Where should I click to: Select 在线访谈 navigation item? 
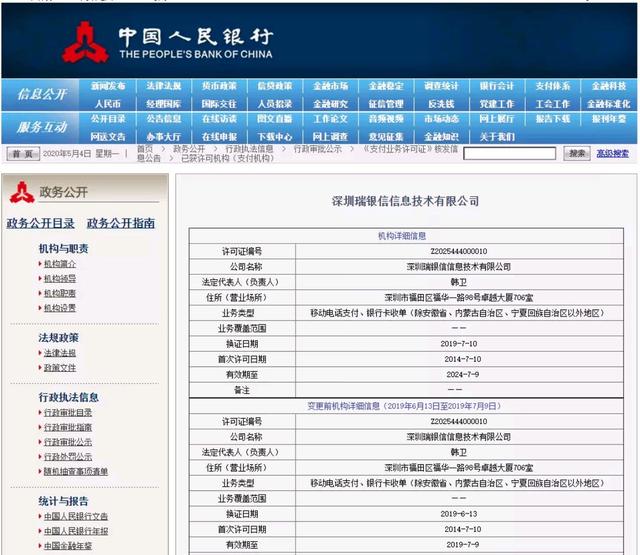(x=219, y=119)
